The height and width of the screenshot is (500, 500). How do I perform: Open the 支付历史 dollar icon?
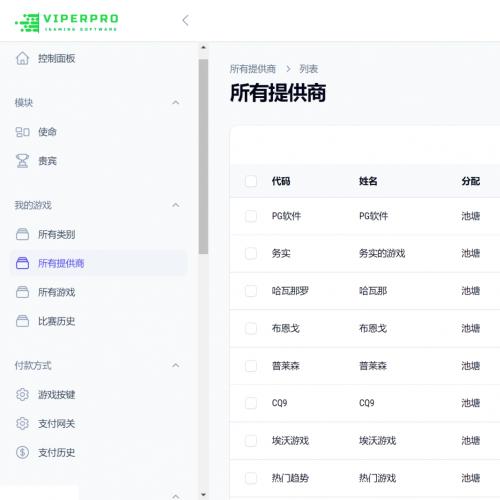(22, 453)
